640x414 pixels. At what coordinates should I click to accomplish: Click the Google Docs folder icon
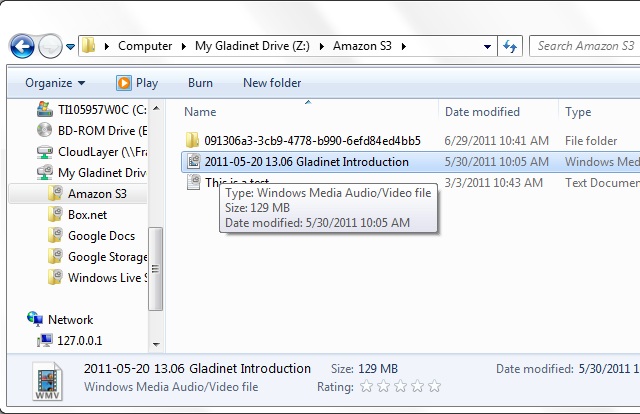[55, 235]
